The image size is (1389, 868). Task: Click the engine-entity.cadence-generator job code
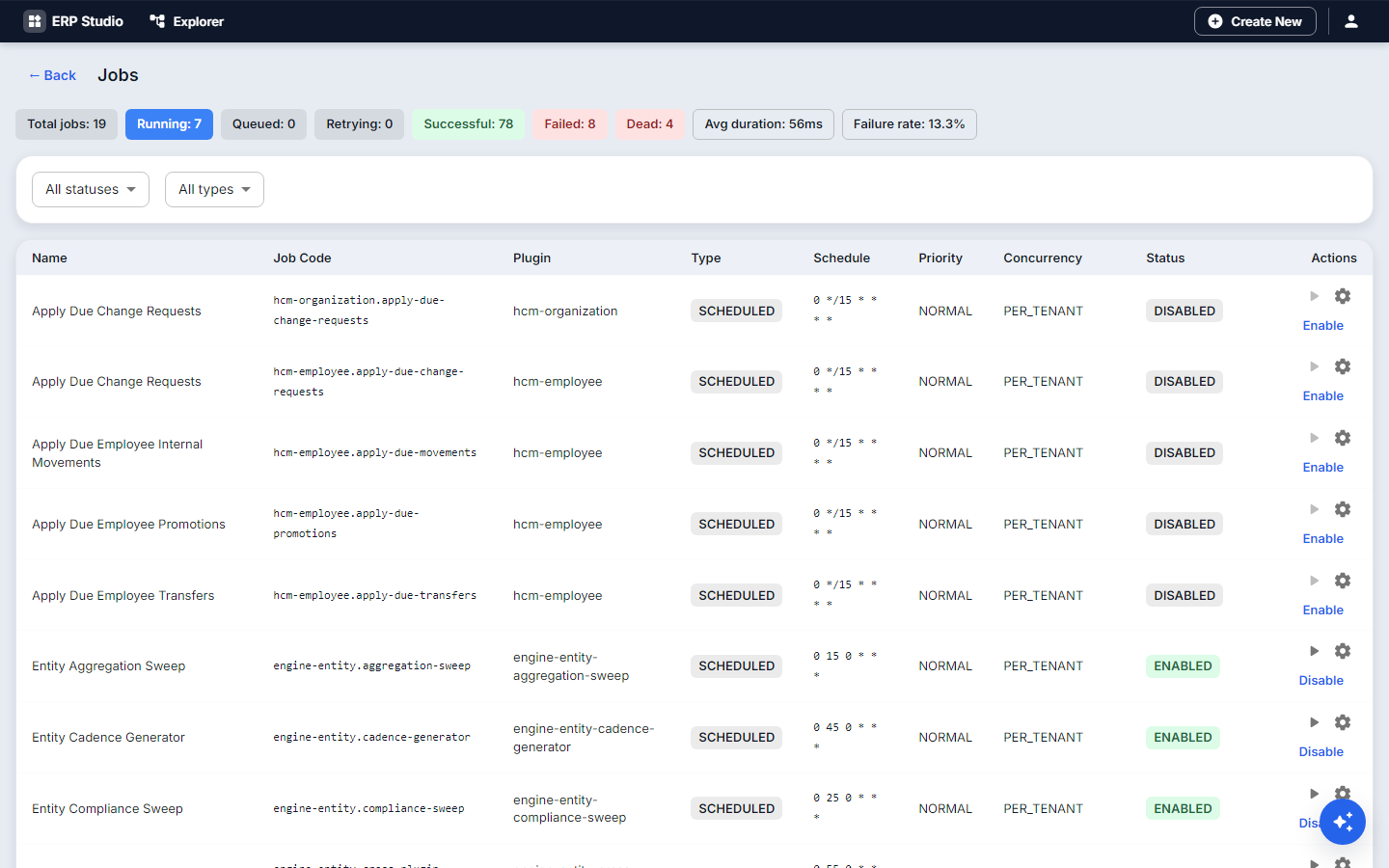371,738
